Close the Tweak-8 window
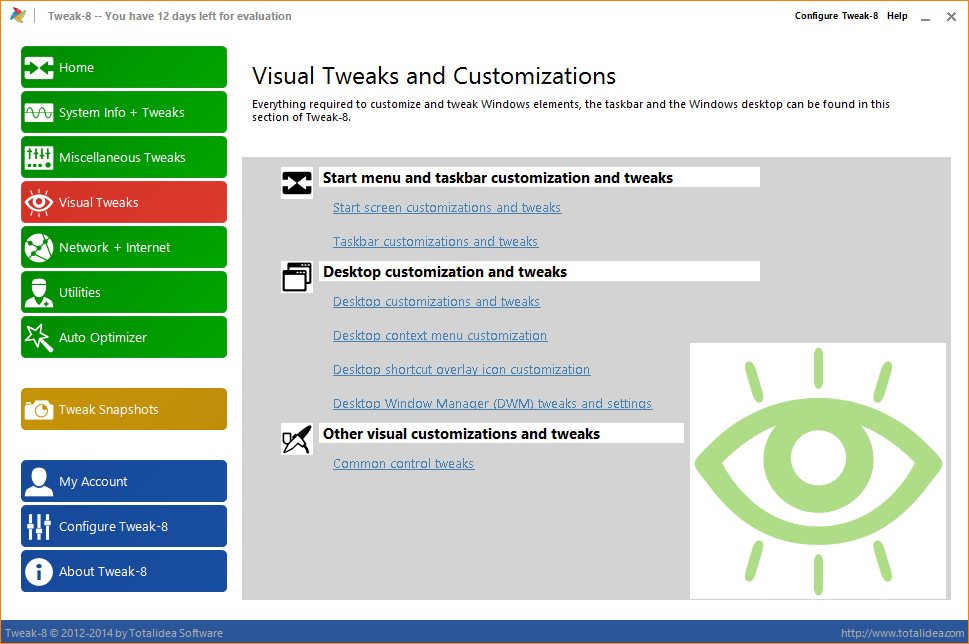This screenshot has width=969, height=644. pos(951,17)
